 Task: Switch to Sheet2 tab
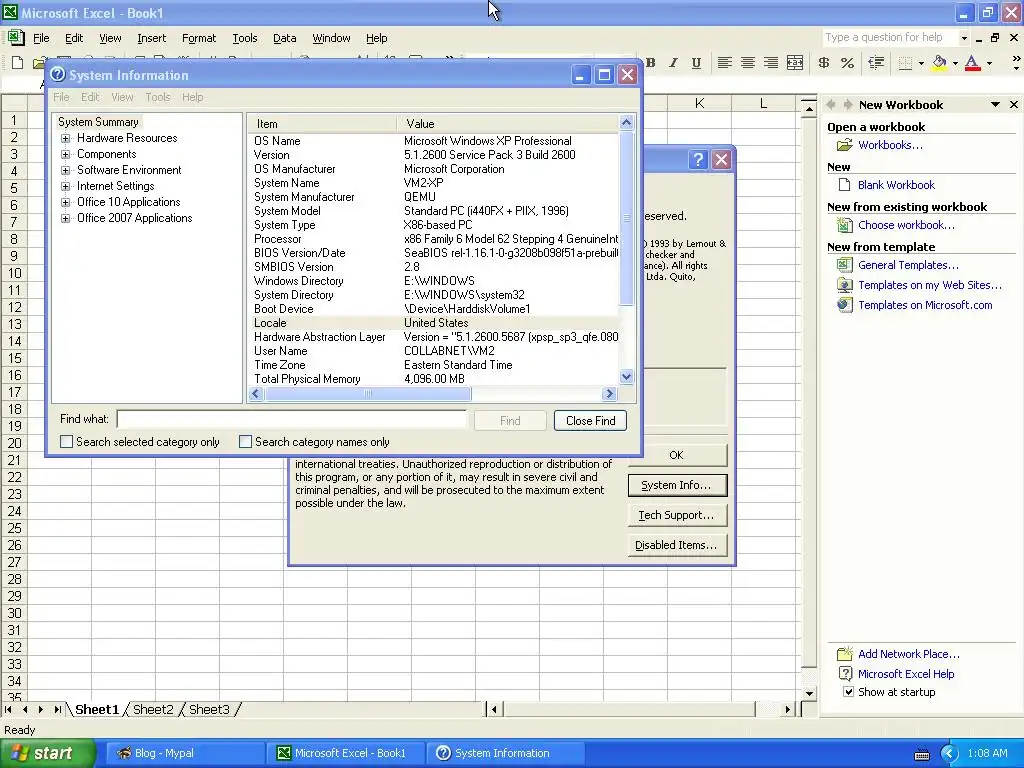click(x=153, y=709)
